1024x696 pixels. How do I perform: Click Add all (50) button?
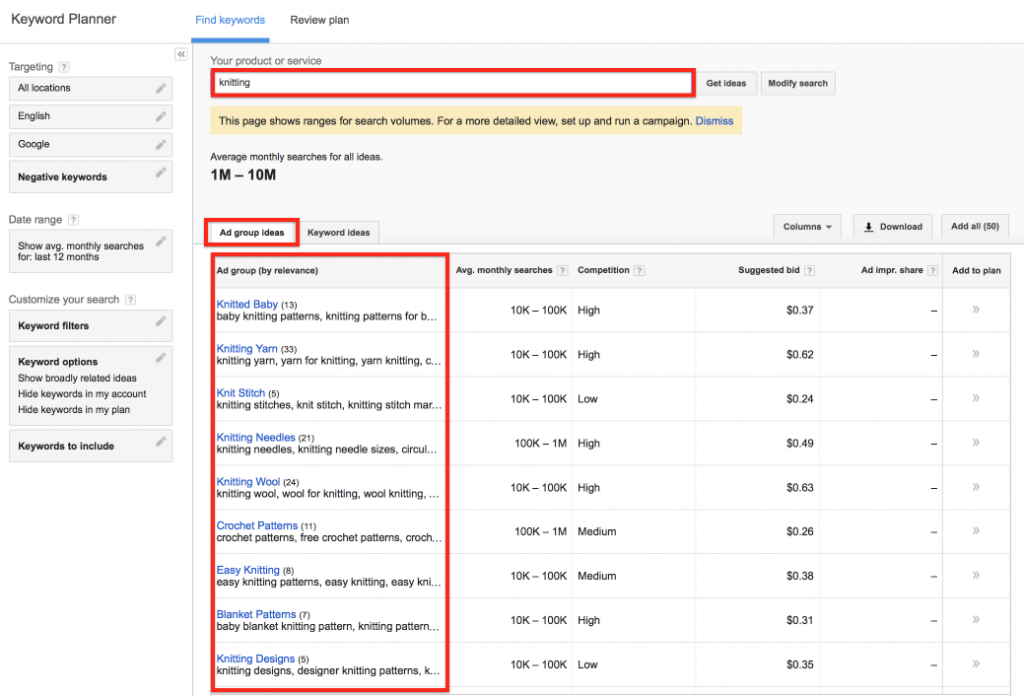coord(974,227)
